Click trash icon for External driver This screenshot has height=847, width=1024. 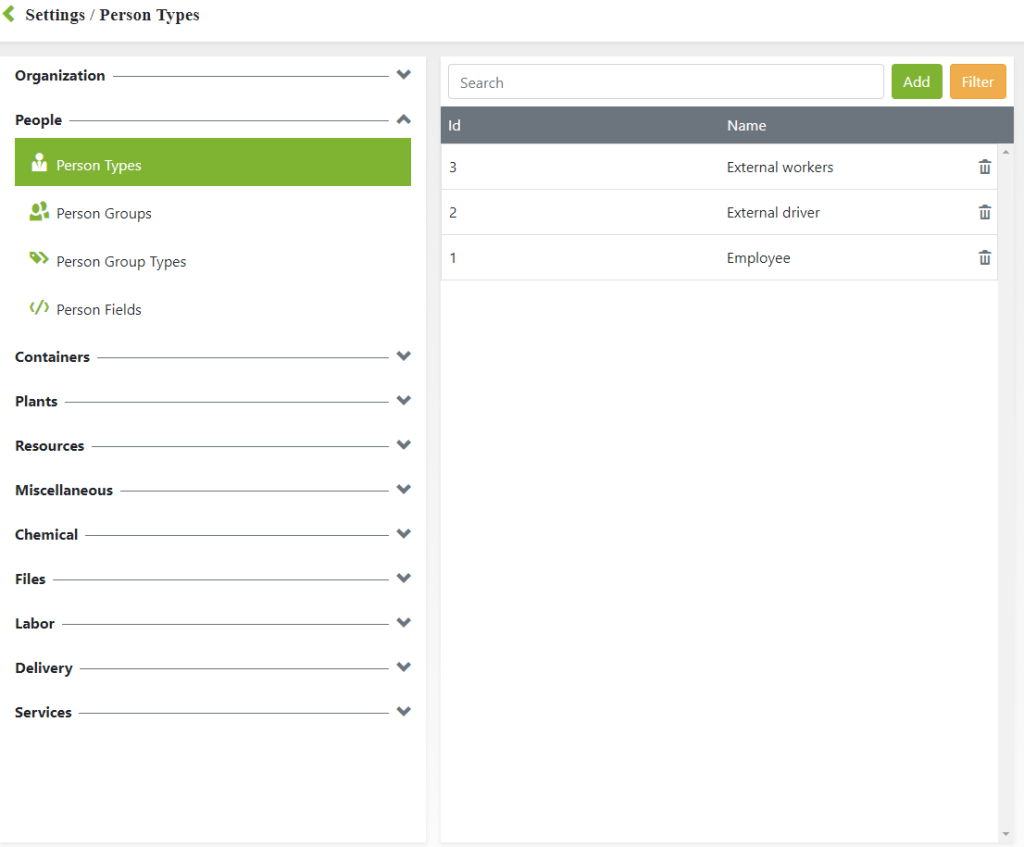[984, 212]
